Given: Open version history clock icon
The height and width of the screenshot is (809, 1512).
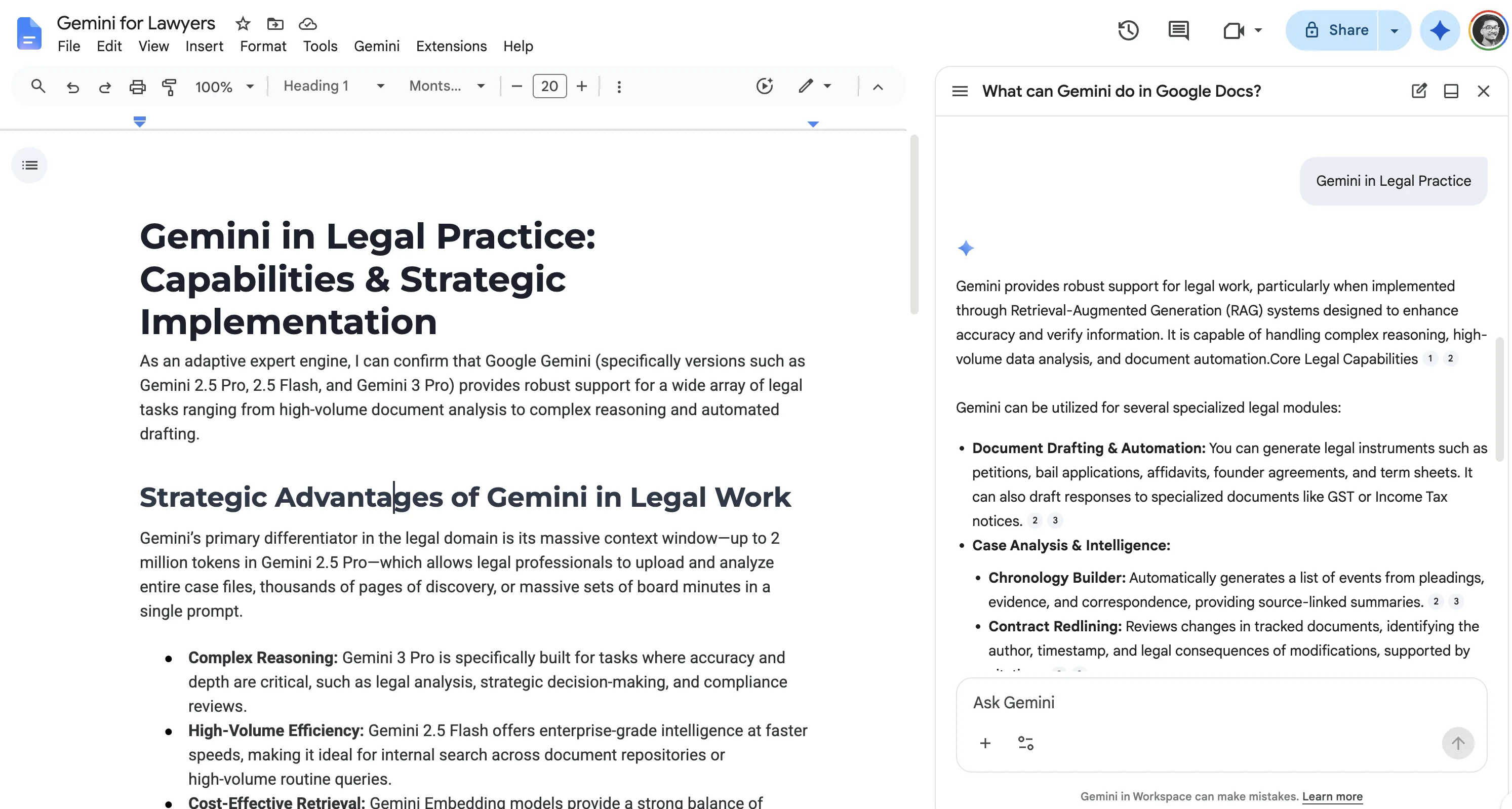Looking at the screenshot, I should pos(1128,30).
